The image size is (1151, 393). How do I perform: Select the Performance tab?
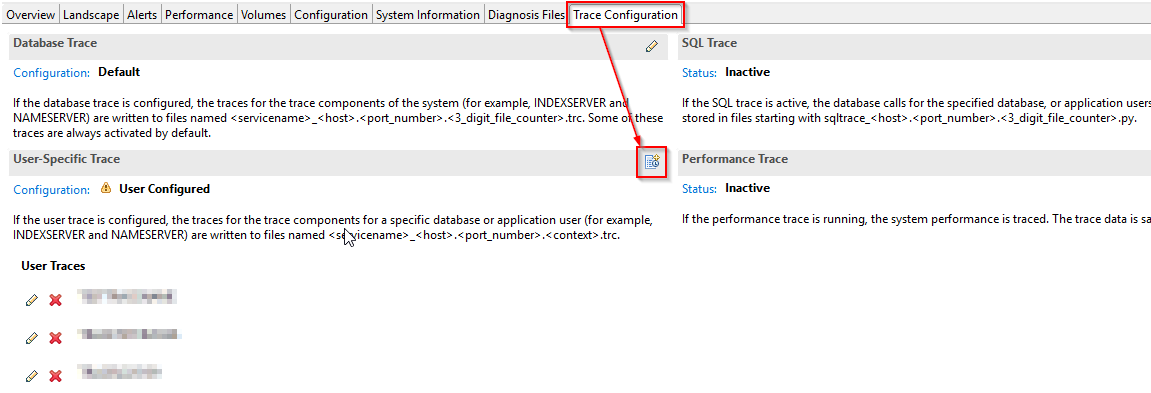point(199,15)
